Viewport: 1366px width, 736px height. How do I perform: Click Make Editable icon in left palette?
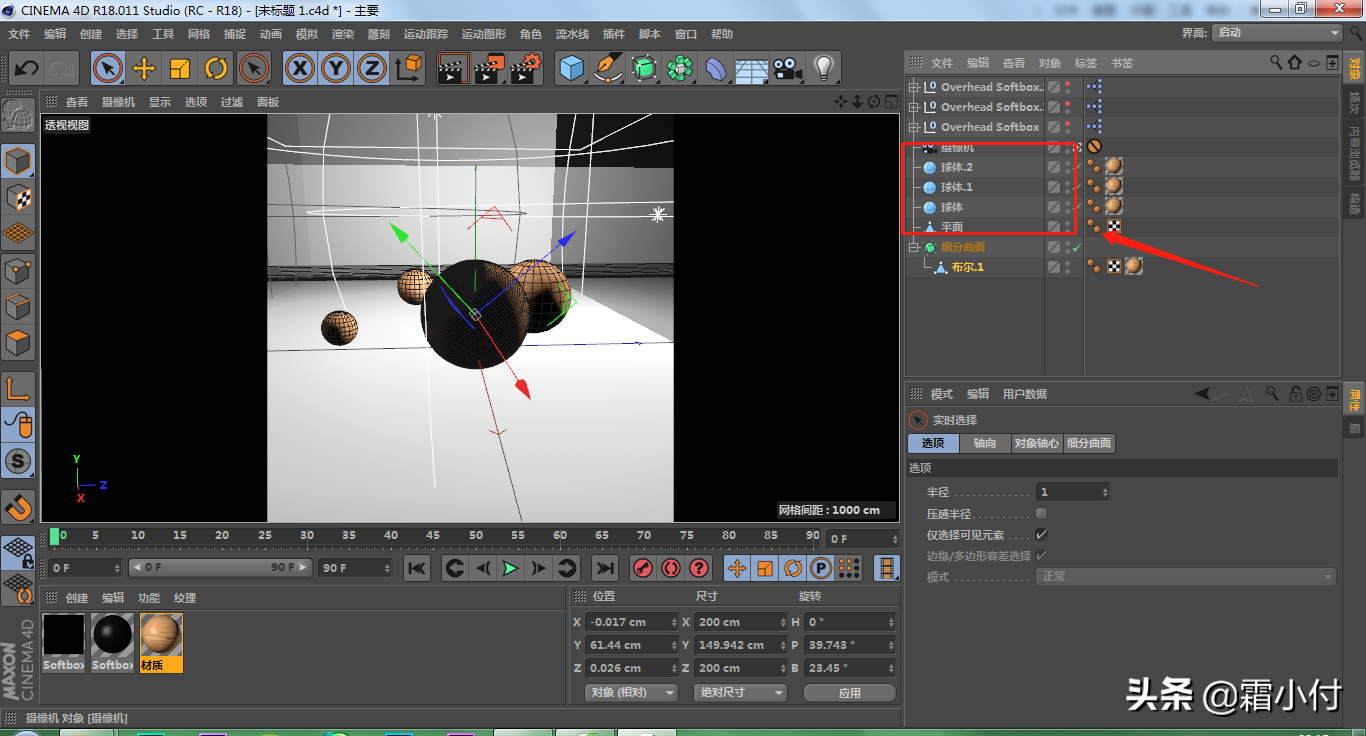pos(18,116)
